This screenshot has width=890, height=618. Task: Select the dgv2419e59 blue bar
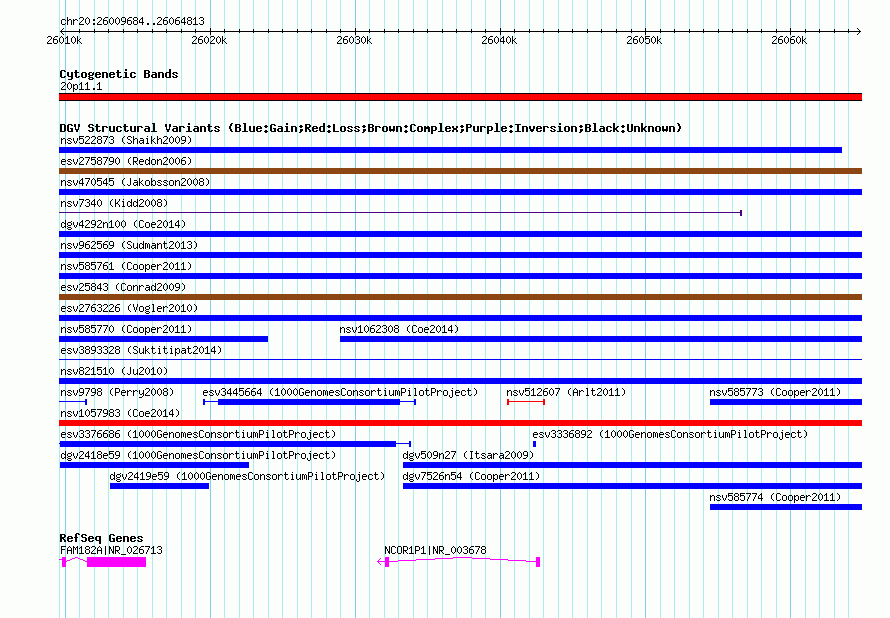159,486
